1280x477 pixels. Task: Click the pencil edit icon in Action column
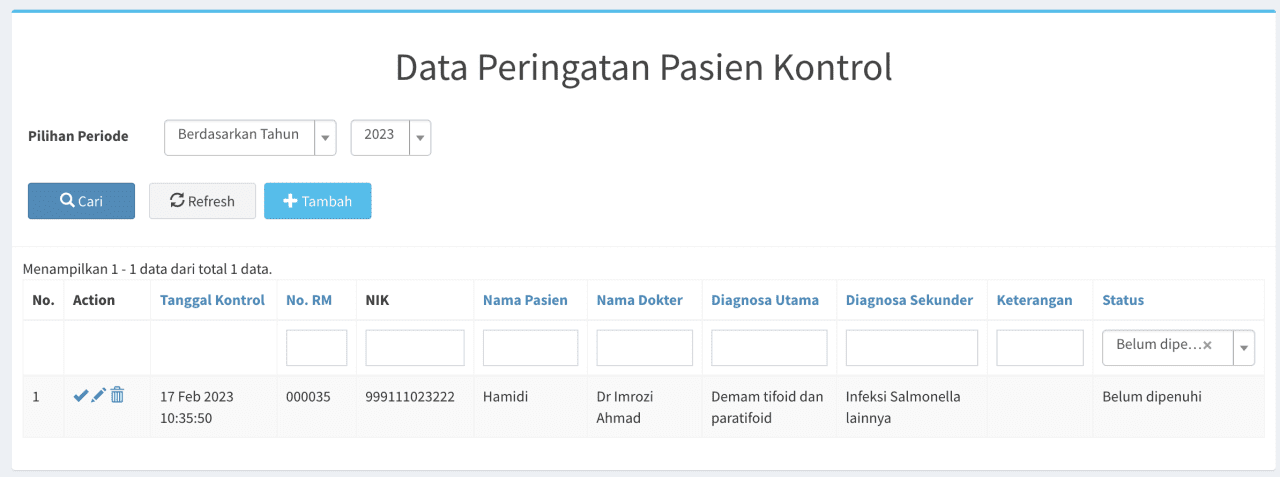pos(98,396)
